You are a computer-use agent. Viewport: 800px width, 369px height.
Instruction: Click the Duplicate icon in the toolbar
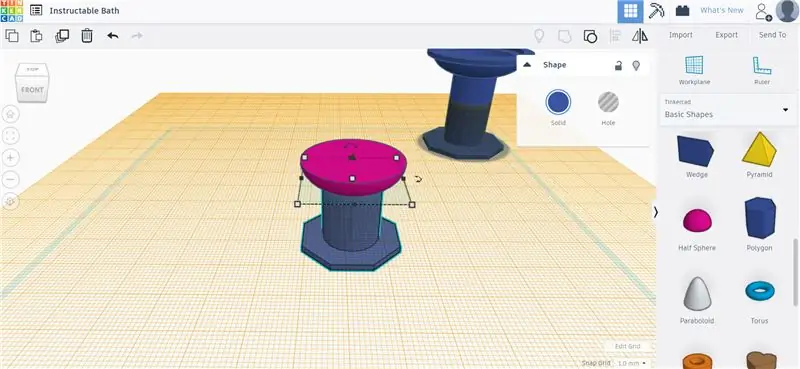point(62,36)
